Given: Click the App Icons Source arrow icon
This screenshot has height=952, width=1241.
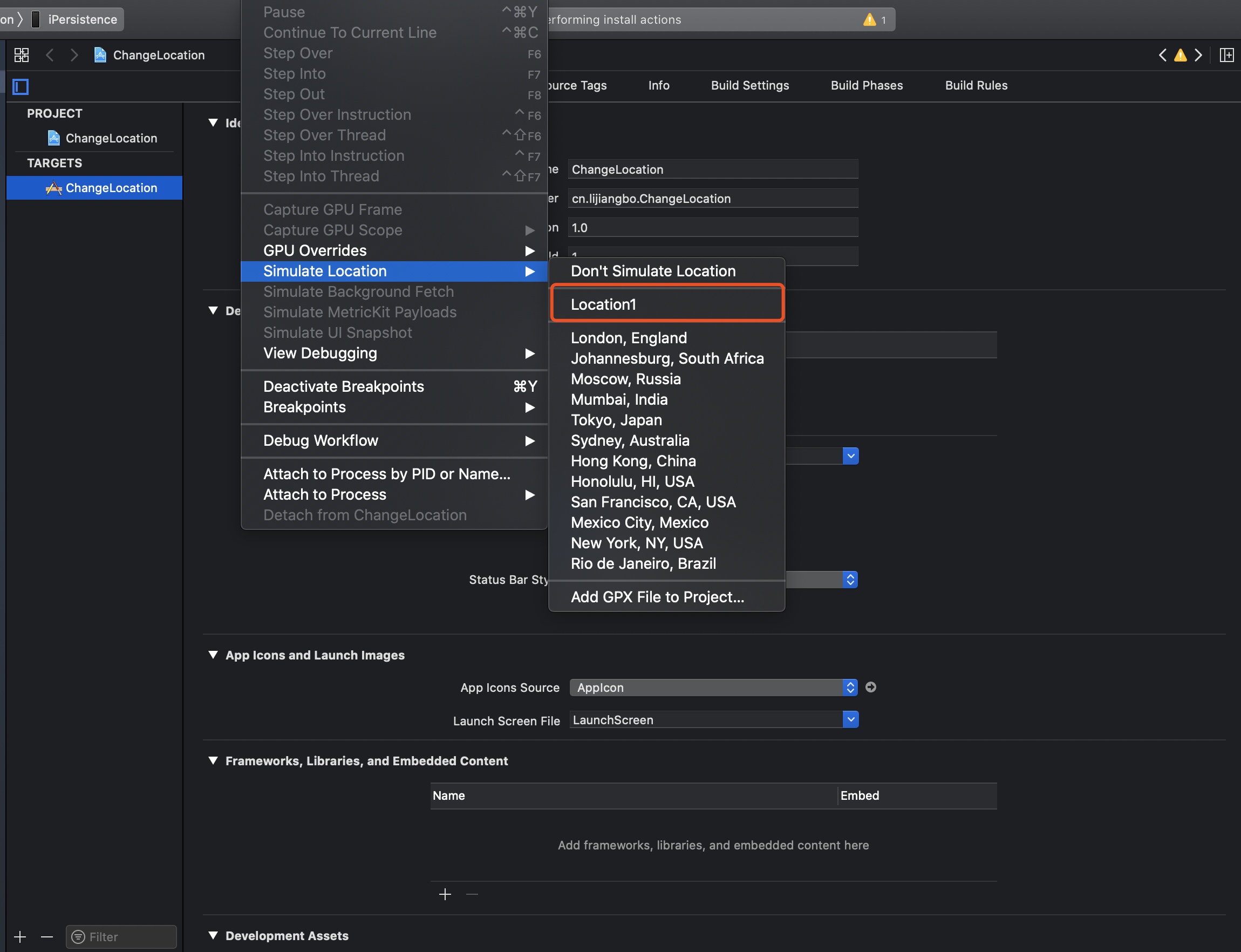Looking at the screenshot, I should [871, 688].
